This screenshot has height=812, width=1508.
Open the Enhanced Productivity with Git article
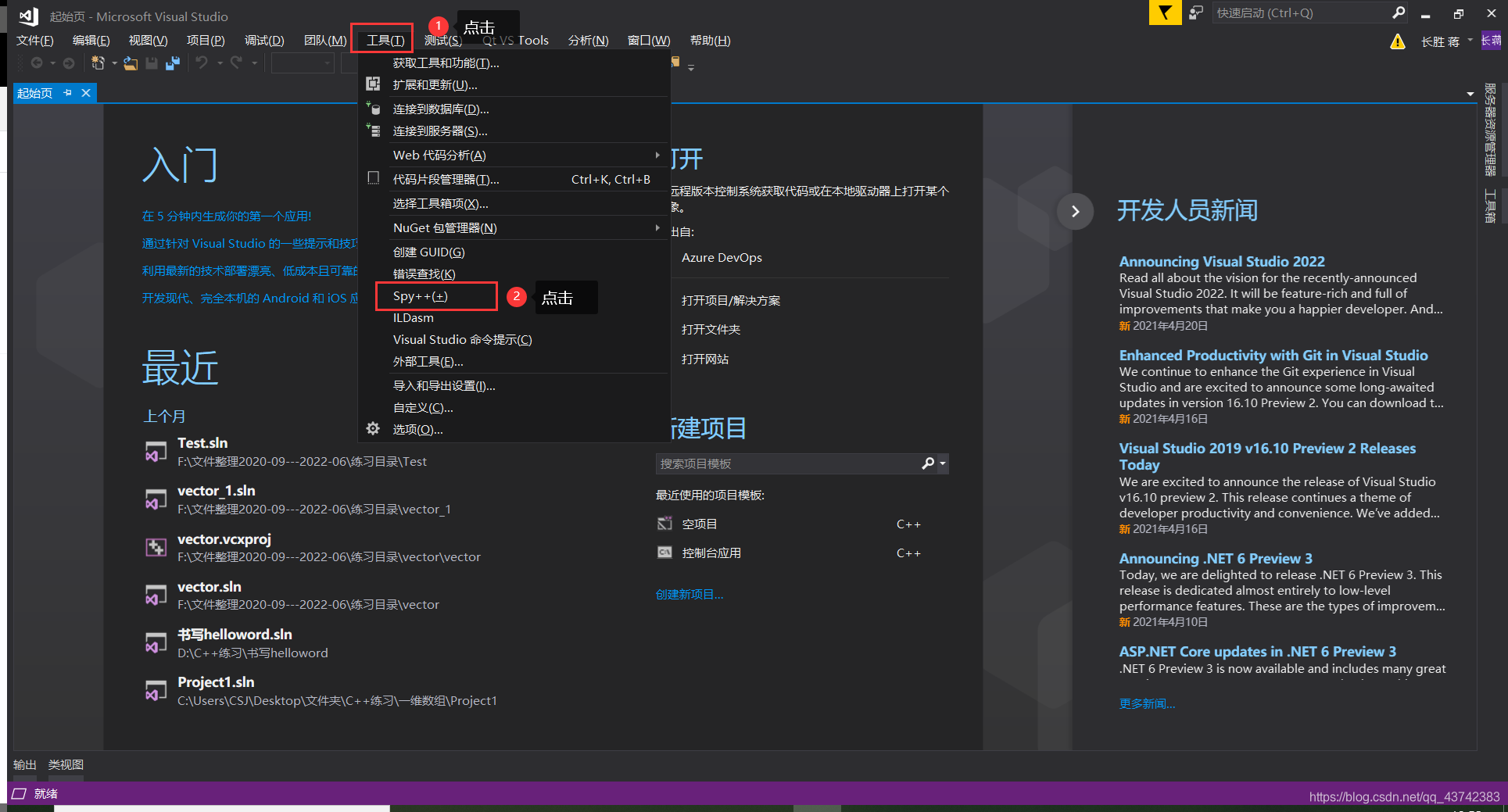pos(1273,355)
